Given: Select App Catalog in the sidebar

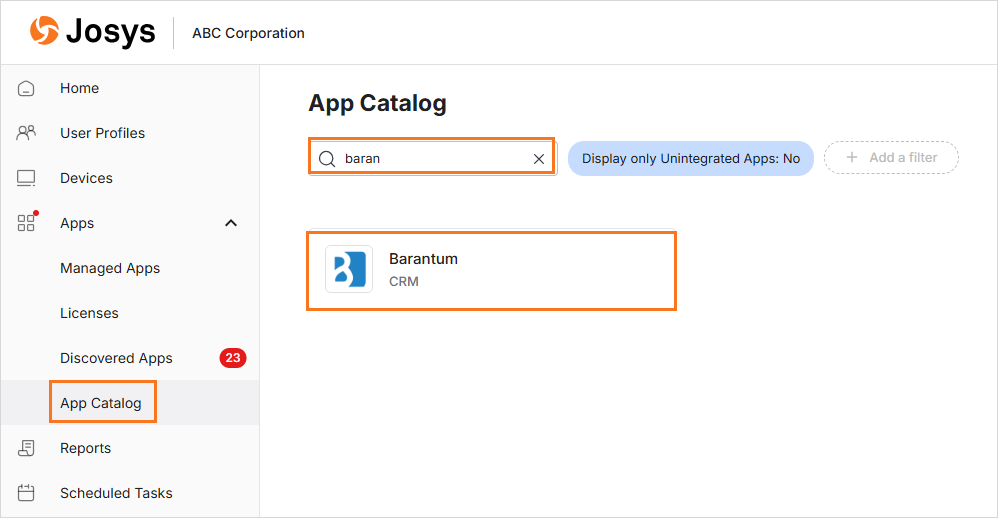Looking at the screenshot, I should (101, 403).
